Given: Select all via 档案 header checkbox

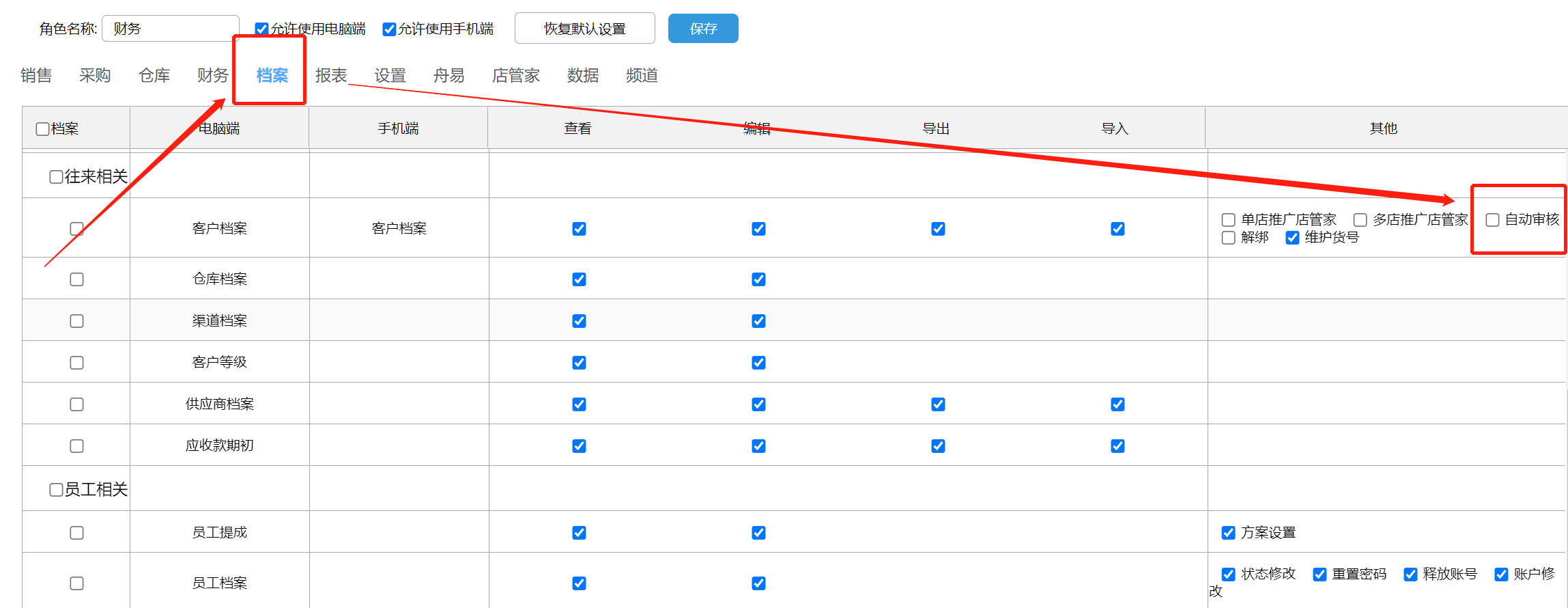Looking at the screenshot, I should click(x=42, y=129).
